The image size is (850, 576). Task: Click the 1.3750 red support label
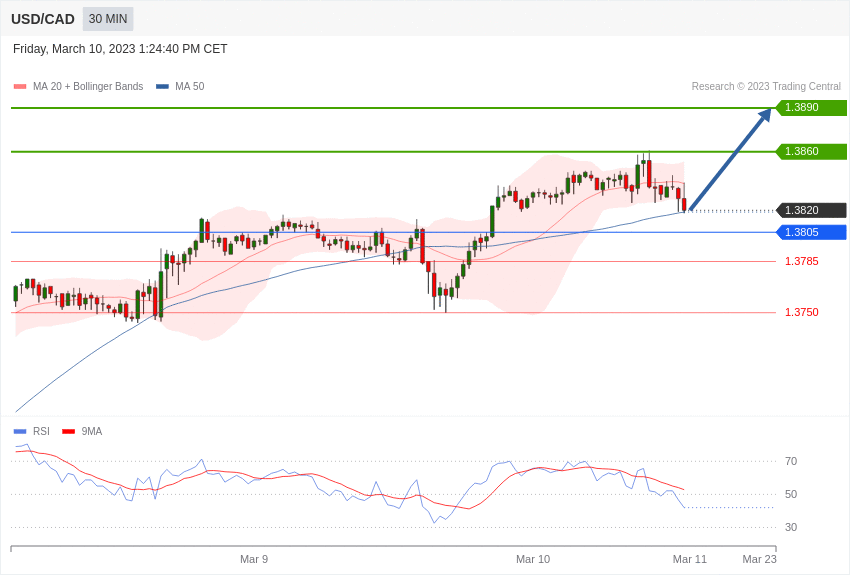802,312
